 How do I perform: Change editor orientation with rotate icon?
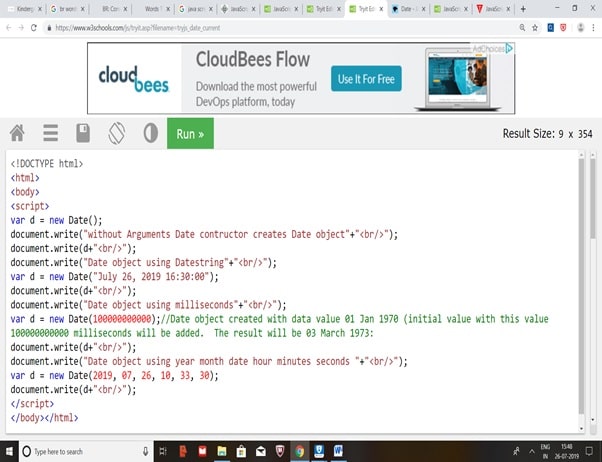tap(117, 133)
